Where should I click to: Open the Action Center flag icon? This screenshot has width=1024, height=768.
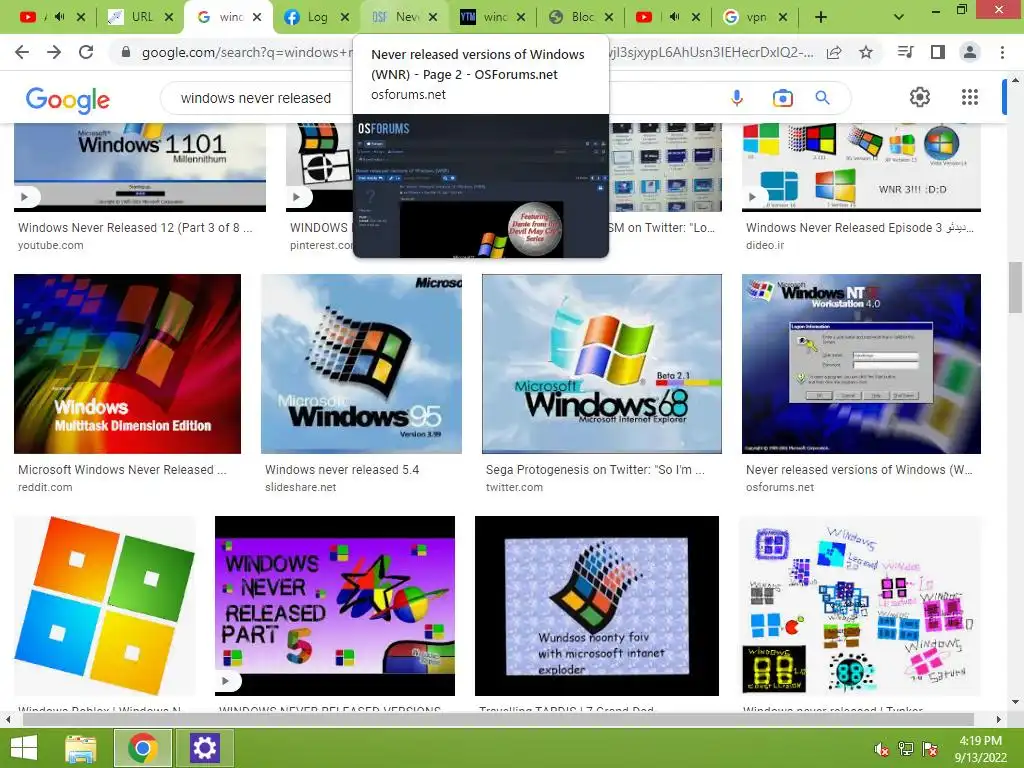point(930,749)
